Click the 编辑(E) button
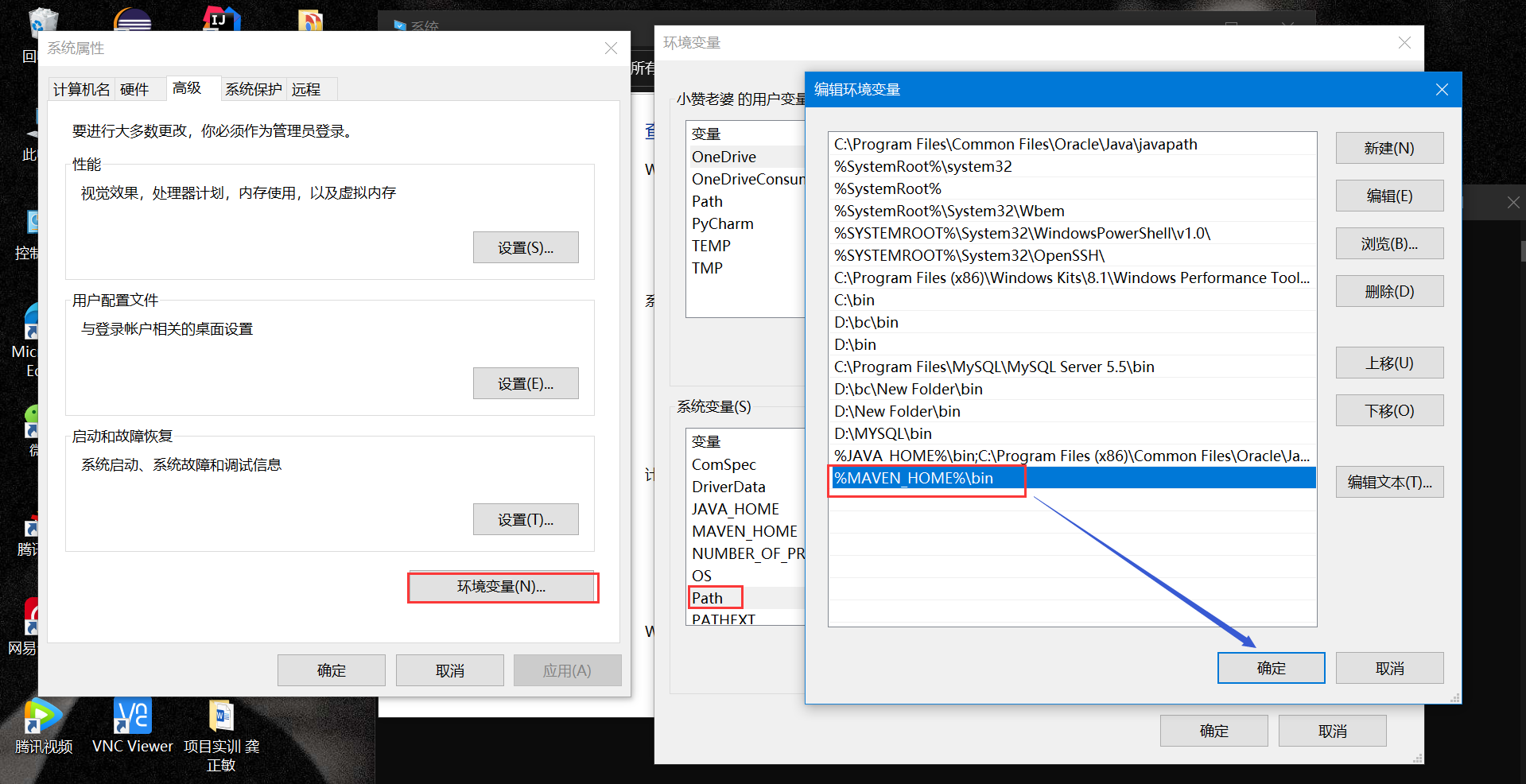The image size is (1526, 784). pyautogui.click(x=1389, y=196)
